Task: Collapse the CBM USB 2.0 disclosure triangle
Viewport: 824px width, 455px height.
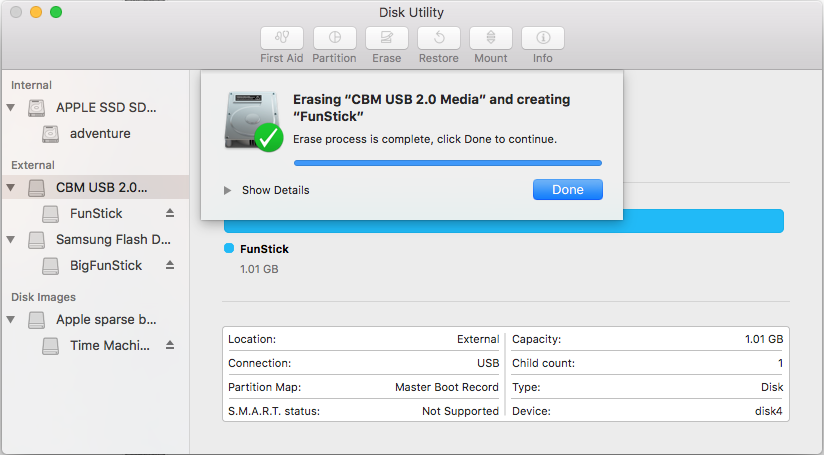Action: (x=11, y=188)
